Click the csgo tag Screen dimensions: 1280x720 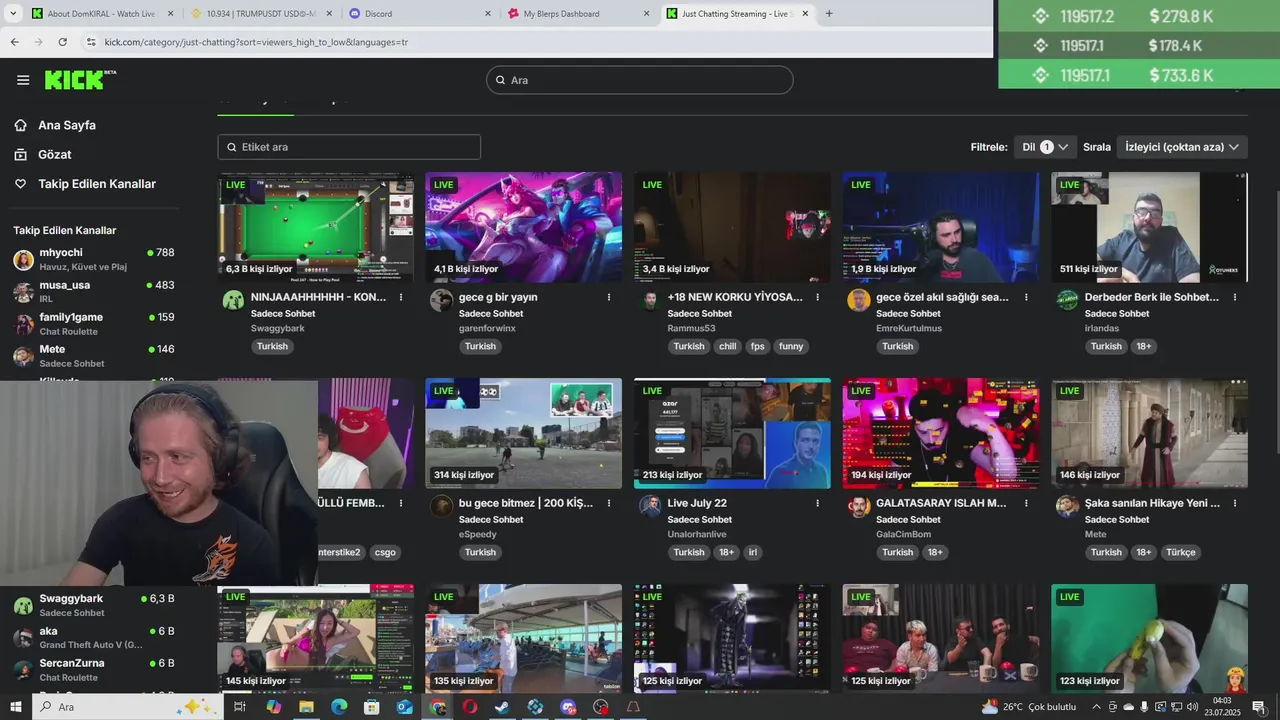coord(385,552)
